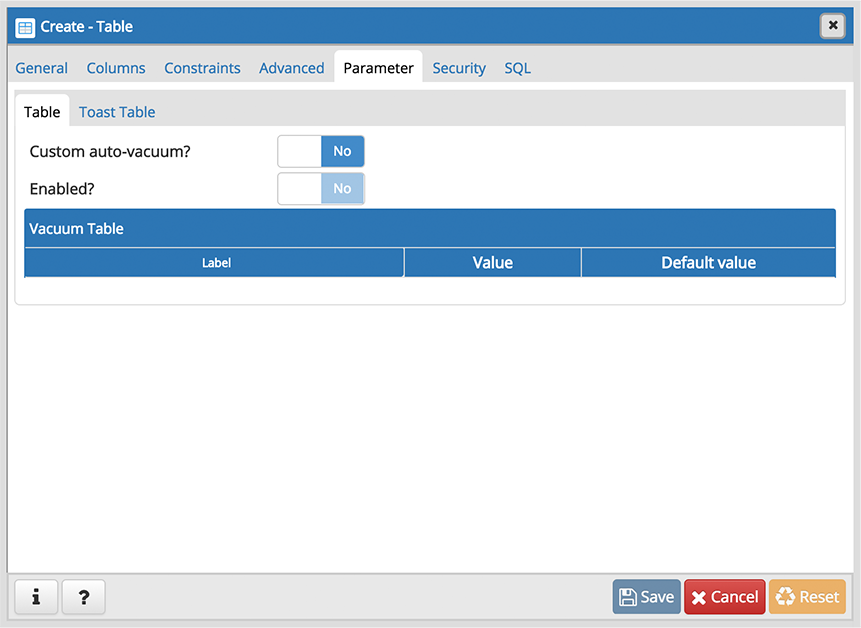Switch to the Toast Table sub-tab
This screenshot has height=628, width=861.
pyautogui.click(x=117, y=112)
